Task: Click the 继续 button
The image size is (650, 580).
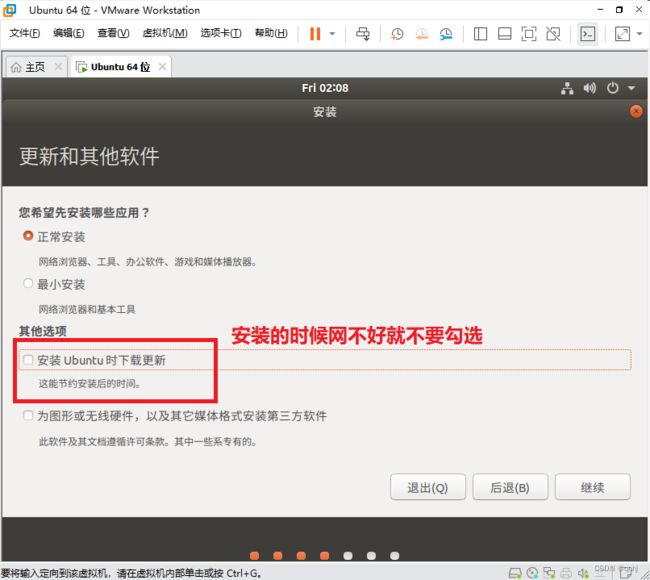Action: tap(592, 487)
